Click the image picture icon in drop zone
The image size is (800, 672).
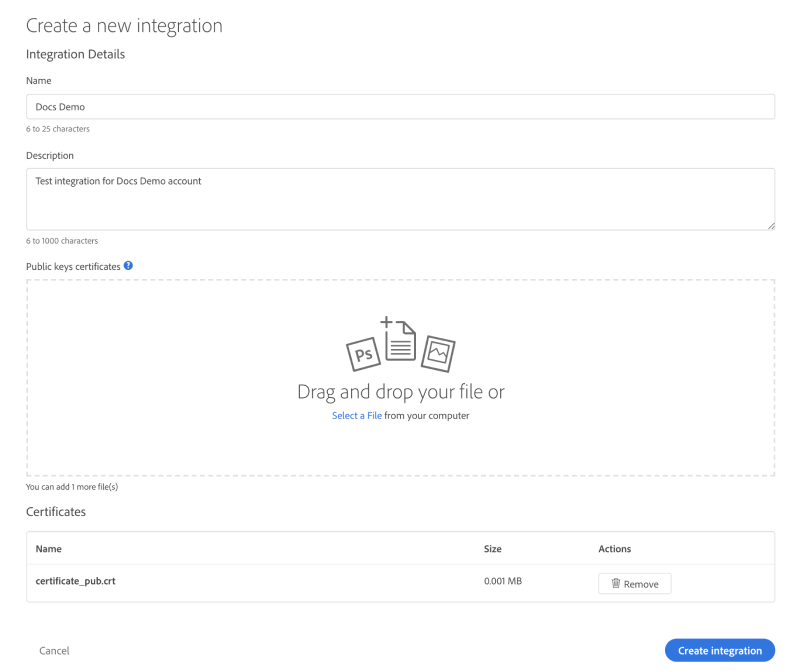click(x=437, y=352)
